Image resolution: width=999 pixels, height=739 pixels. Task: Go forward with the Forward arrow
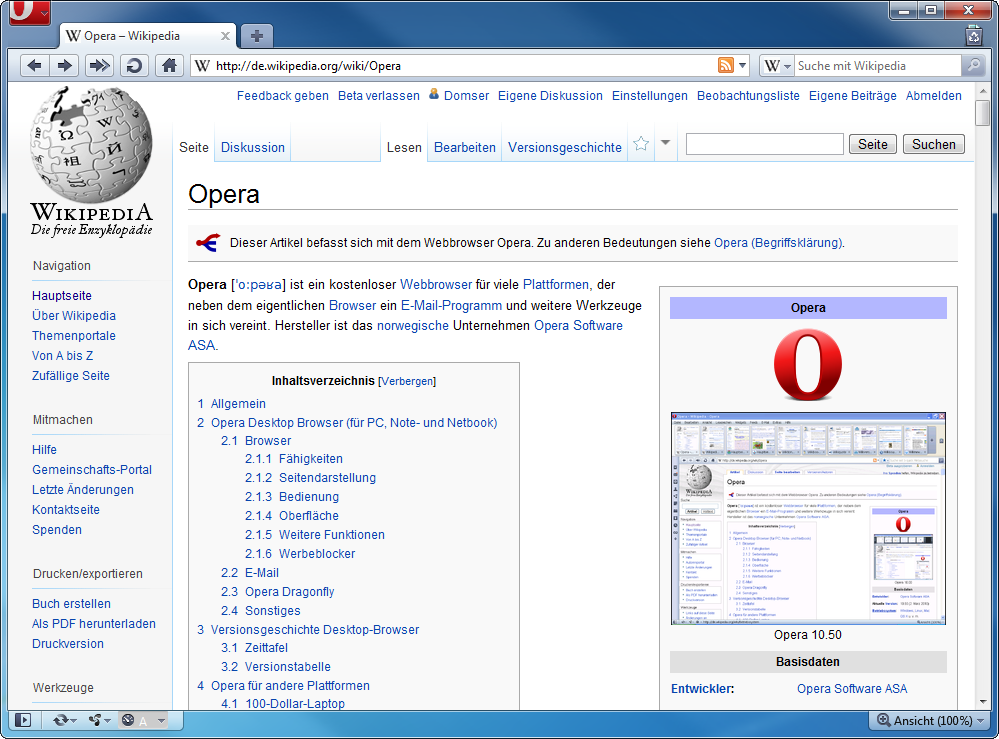[64, 65]
